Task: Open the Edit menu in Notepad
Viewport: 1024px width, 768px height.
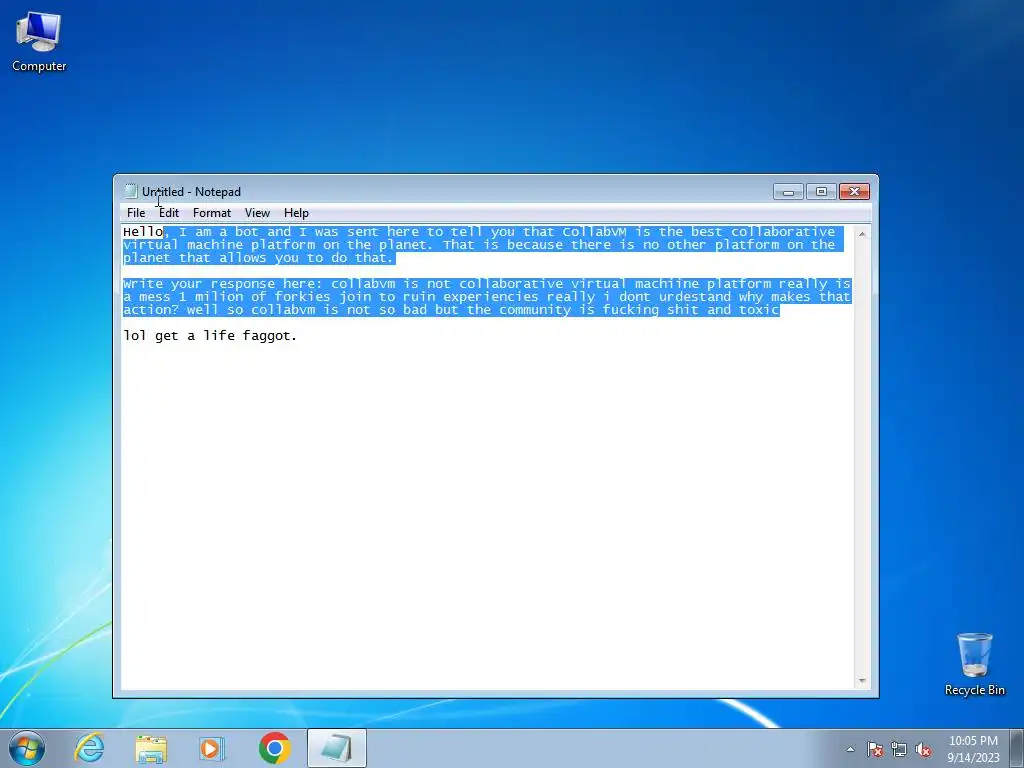Action: [168, 213]
